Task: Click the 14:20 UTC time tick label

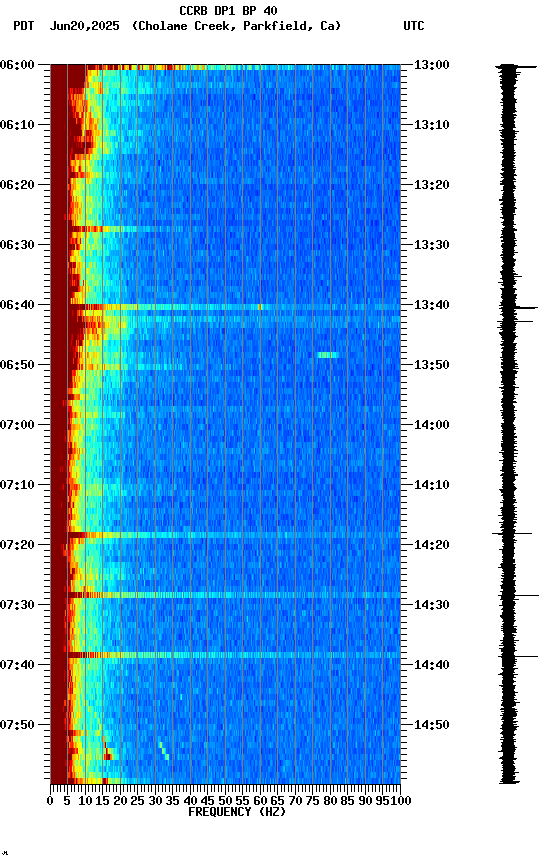Action: pyautogui.click(x=432, y=546)
